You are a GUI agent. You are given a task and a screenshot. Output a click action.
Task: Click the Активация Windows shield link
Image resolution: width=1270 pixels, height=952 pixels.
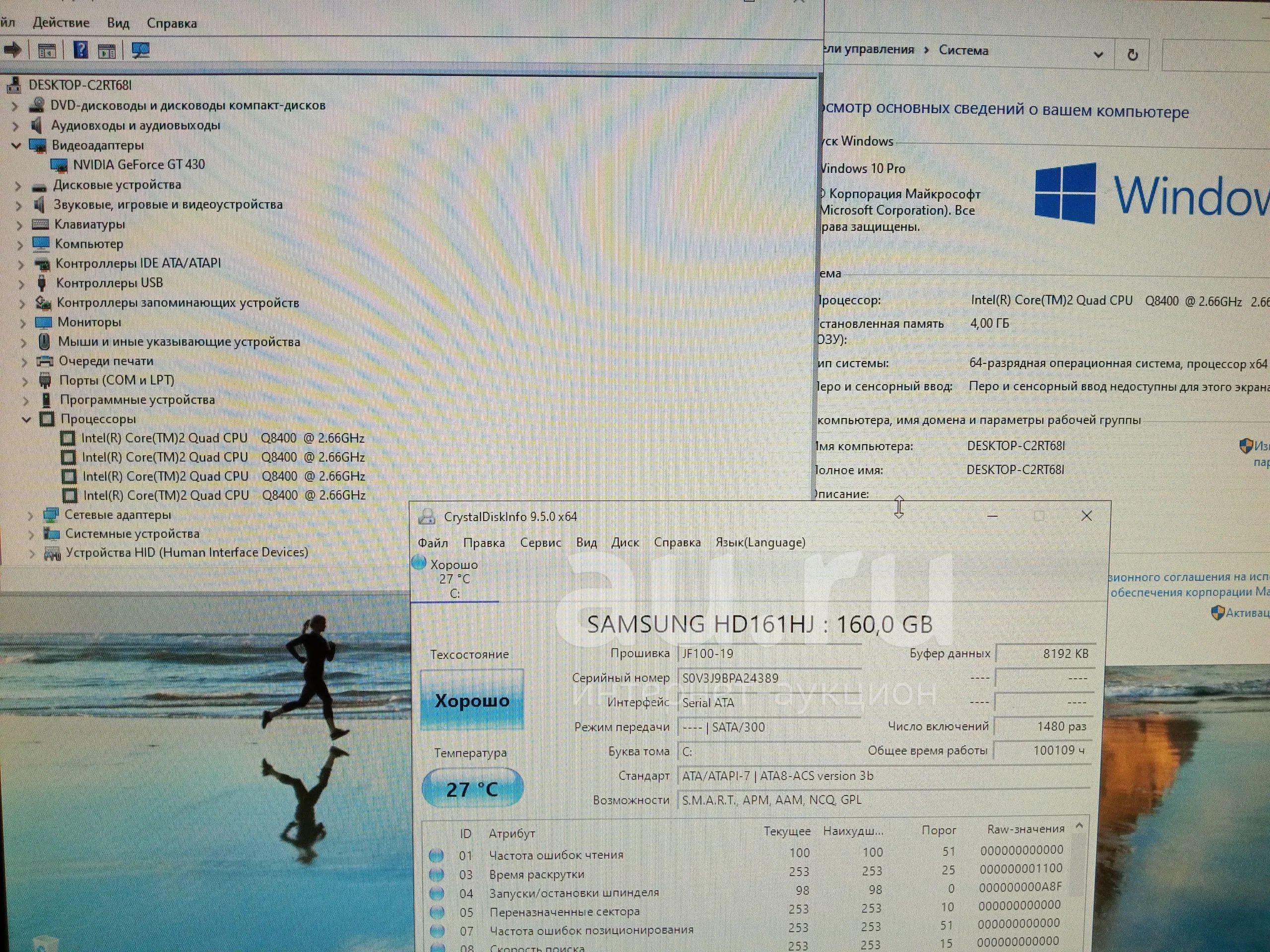1241,613
